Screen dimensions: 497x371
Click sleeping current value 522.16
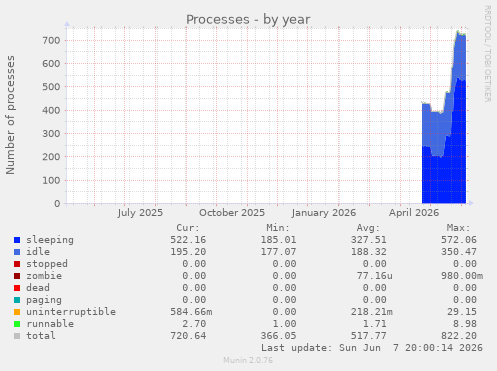188,240
